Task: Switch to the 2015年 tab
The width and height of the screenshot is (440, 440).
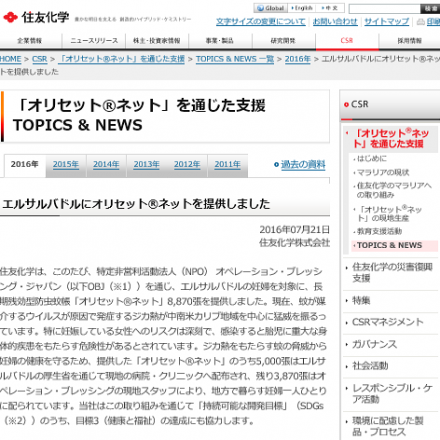Action: 66,165
